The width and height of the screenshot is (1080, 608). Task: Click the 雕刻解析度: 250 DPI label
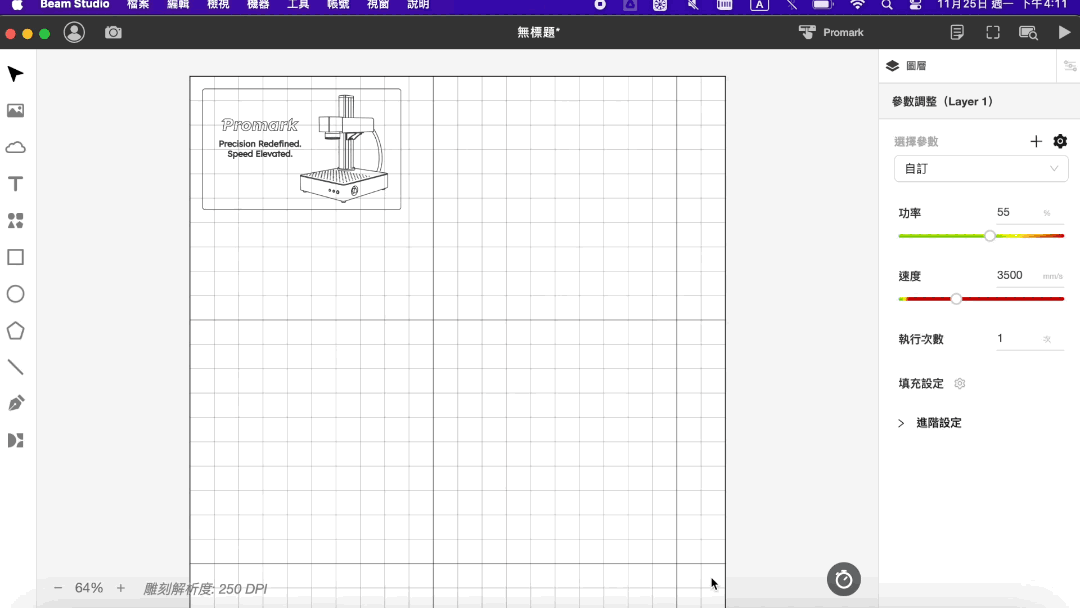click(x=205, y=589)
